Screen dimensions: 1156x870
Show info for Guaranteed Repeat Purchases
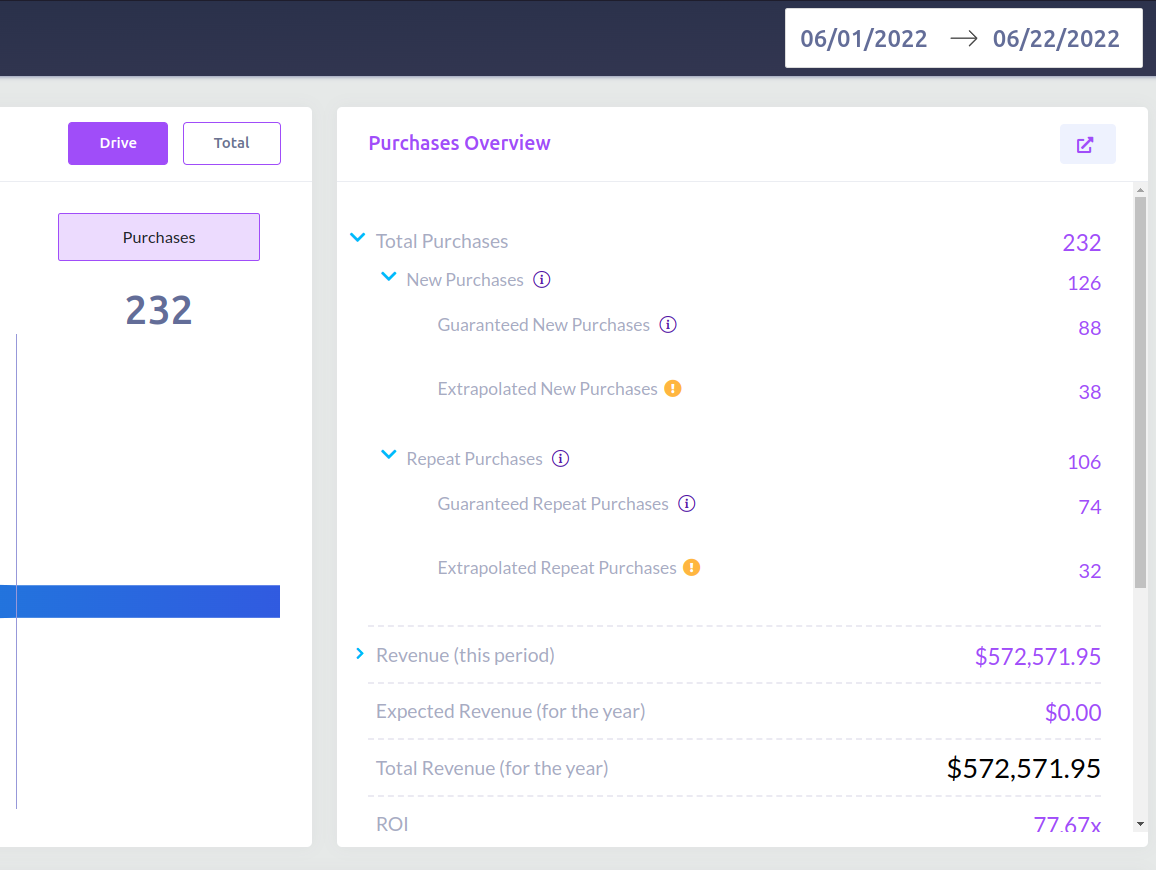tap(687, 504)
